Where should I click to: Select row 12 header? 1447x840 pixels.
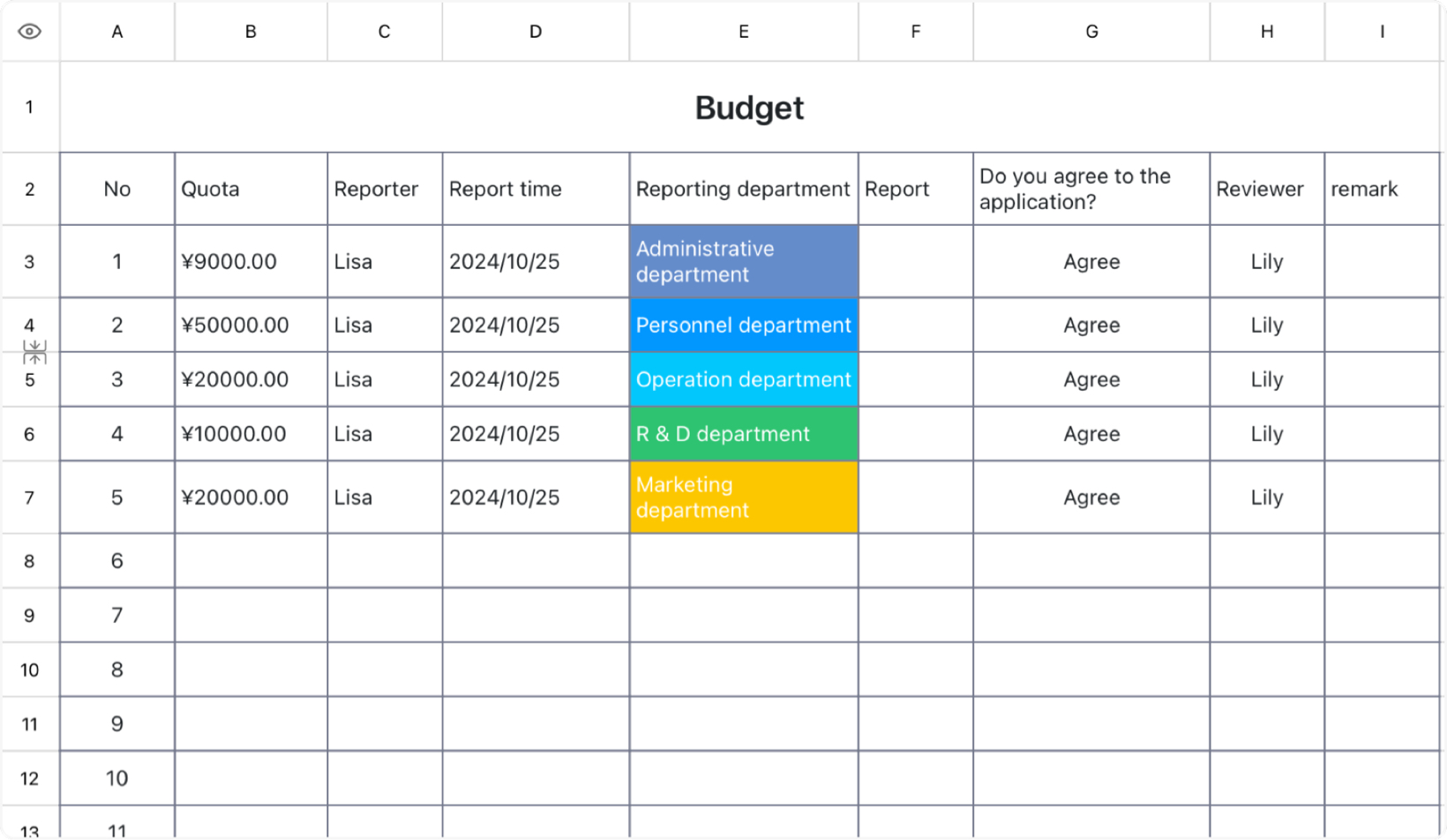[30, 778]
